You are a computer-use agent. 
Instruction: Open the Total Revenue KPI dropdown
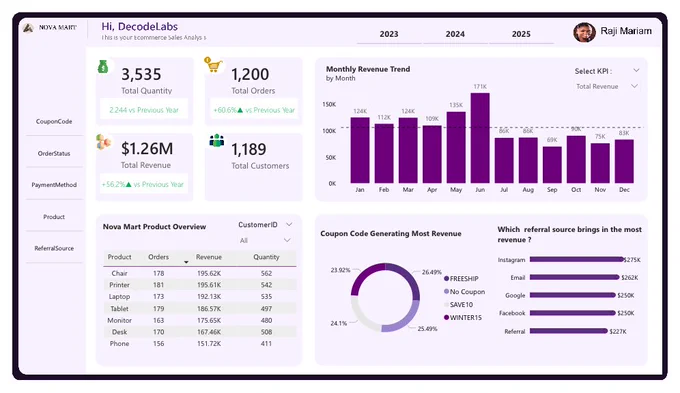[606, 86]
